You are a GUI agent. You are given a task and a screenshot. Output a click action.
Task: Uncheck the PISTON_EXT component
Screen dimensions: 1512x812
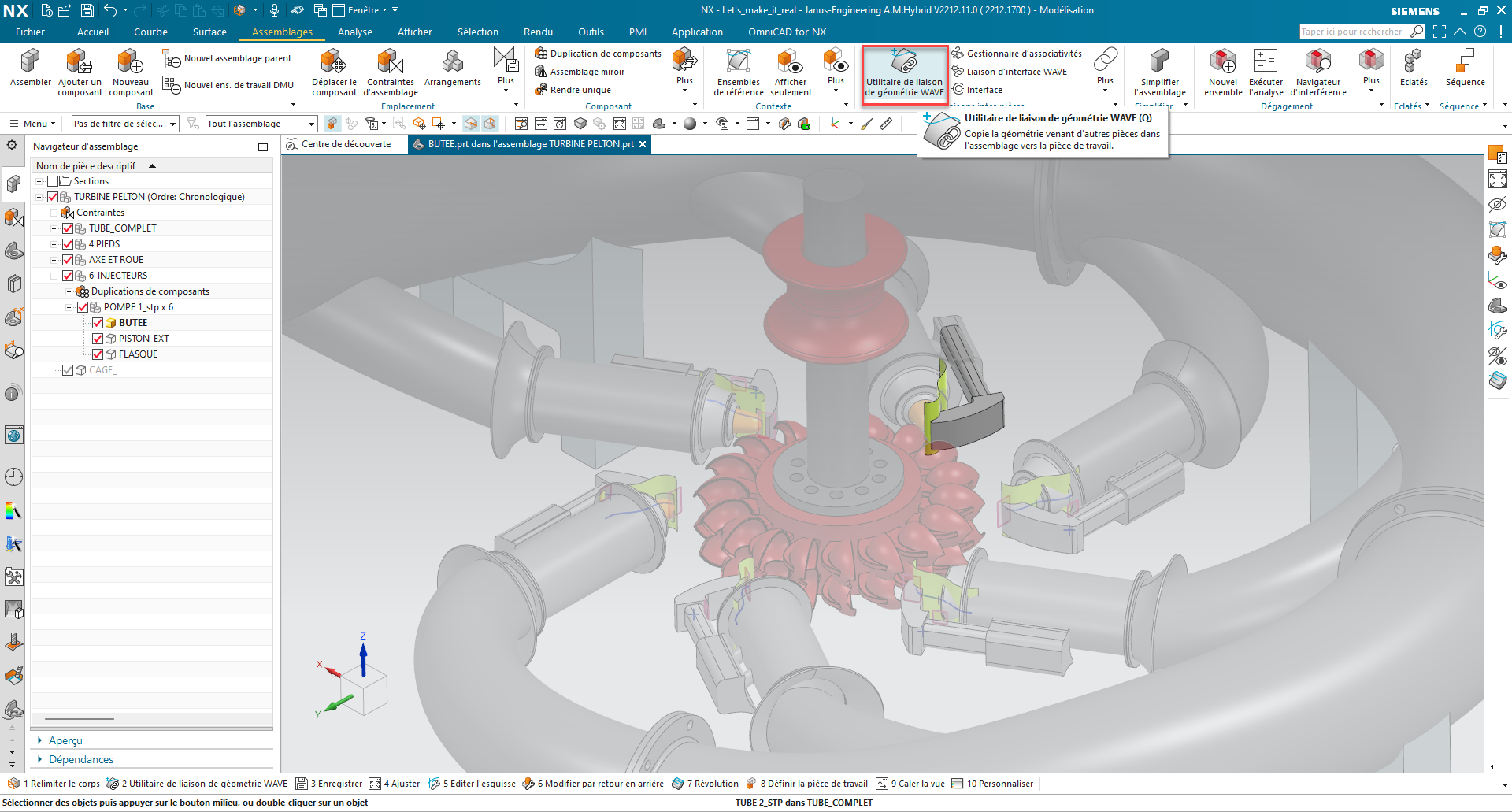coord(98,339)
